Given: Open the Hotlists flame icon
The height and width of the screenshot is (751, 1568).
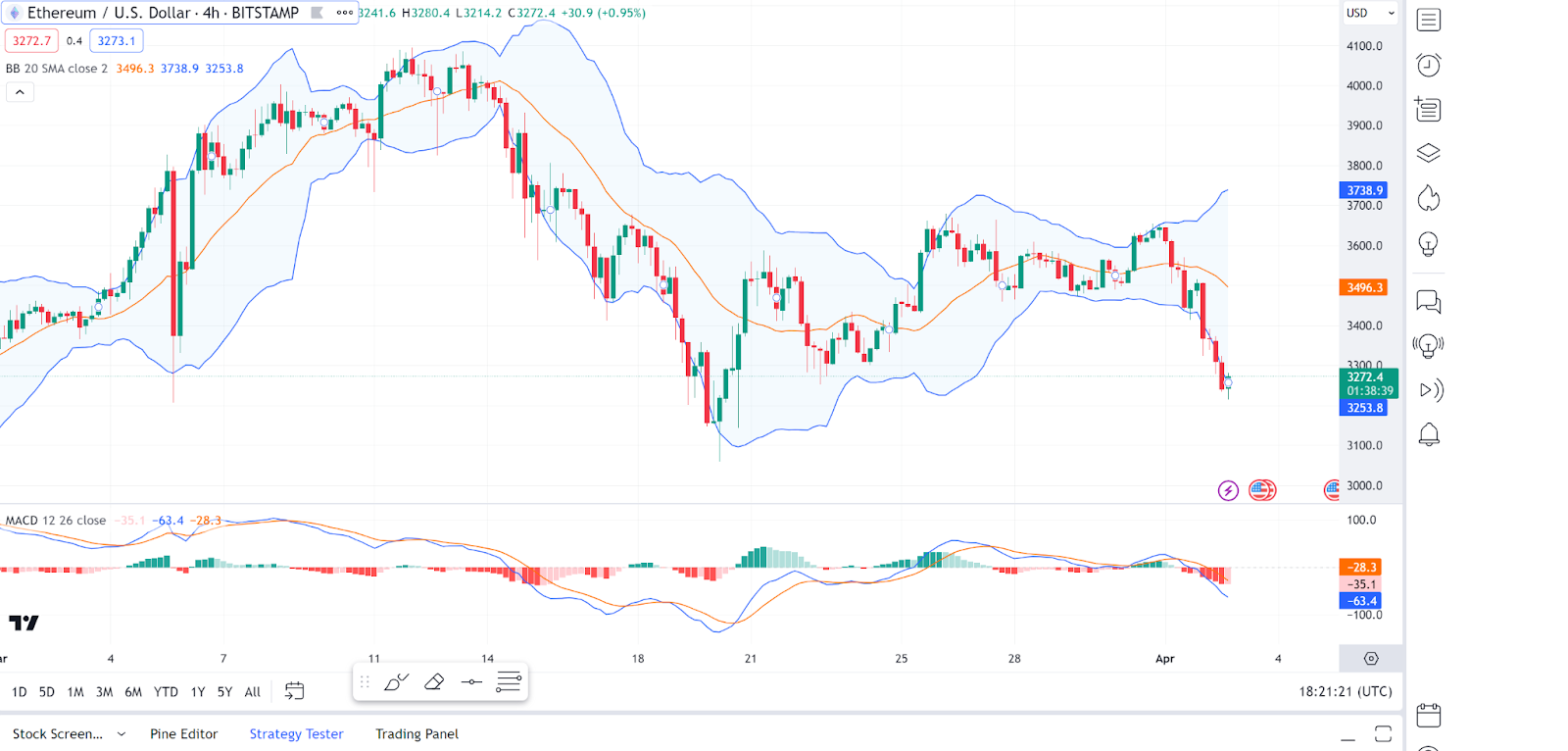Looking at the screenshot, I should (1429, 198).
